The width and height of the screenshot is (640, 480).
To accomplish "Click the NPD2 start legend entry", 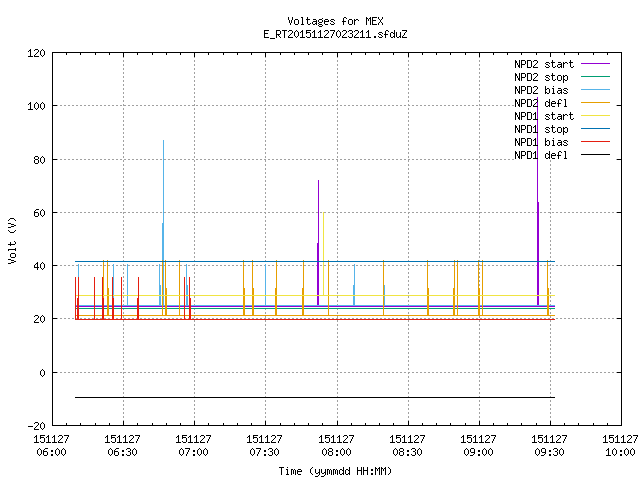I will coord(562,64).
